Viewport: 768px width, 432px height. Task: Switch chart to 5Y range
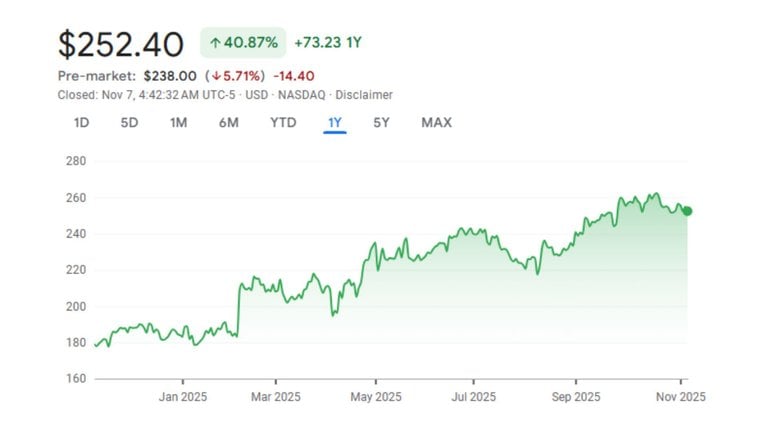[x=381, y=123]
